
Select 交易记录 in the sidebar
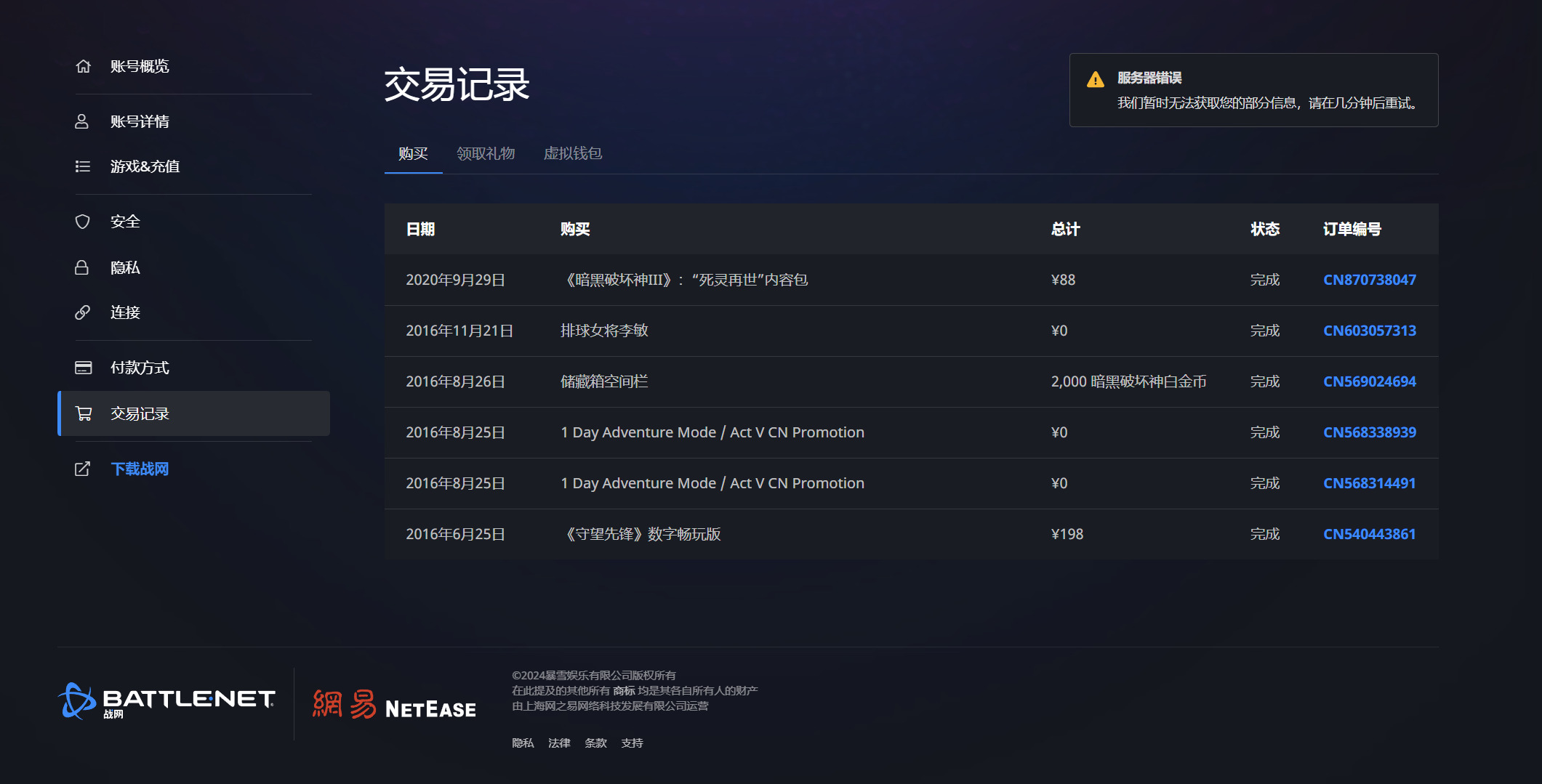point(193,413)
